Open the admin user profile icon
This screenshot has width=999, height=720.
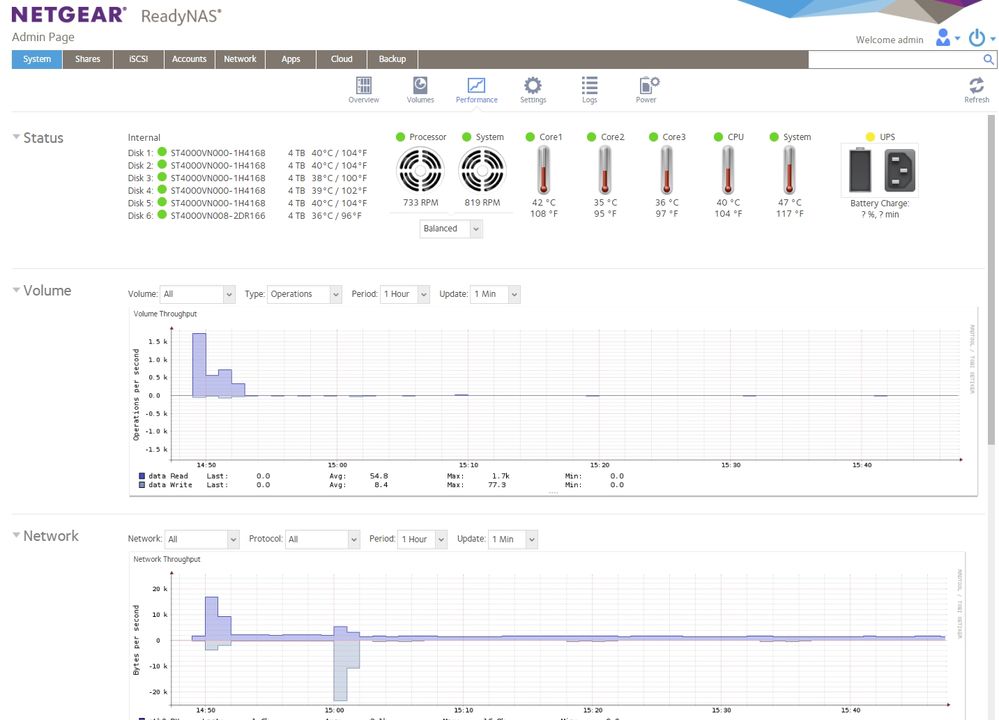[943, 38]
